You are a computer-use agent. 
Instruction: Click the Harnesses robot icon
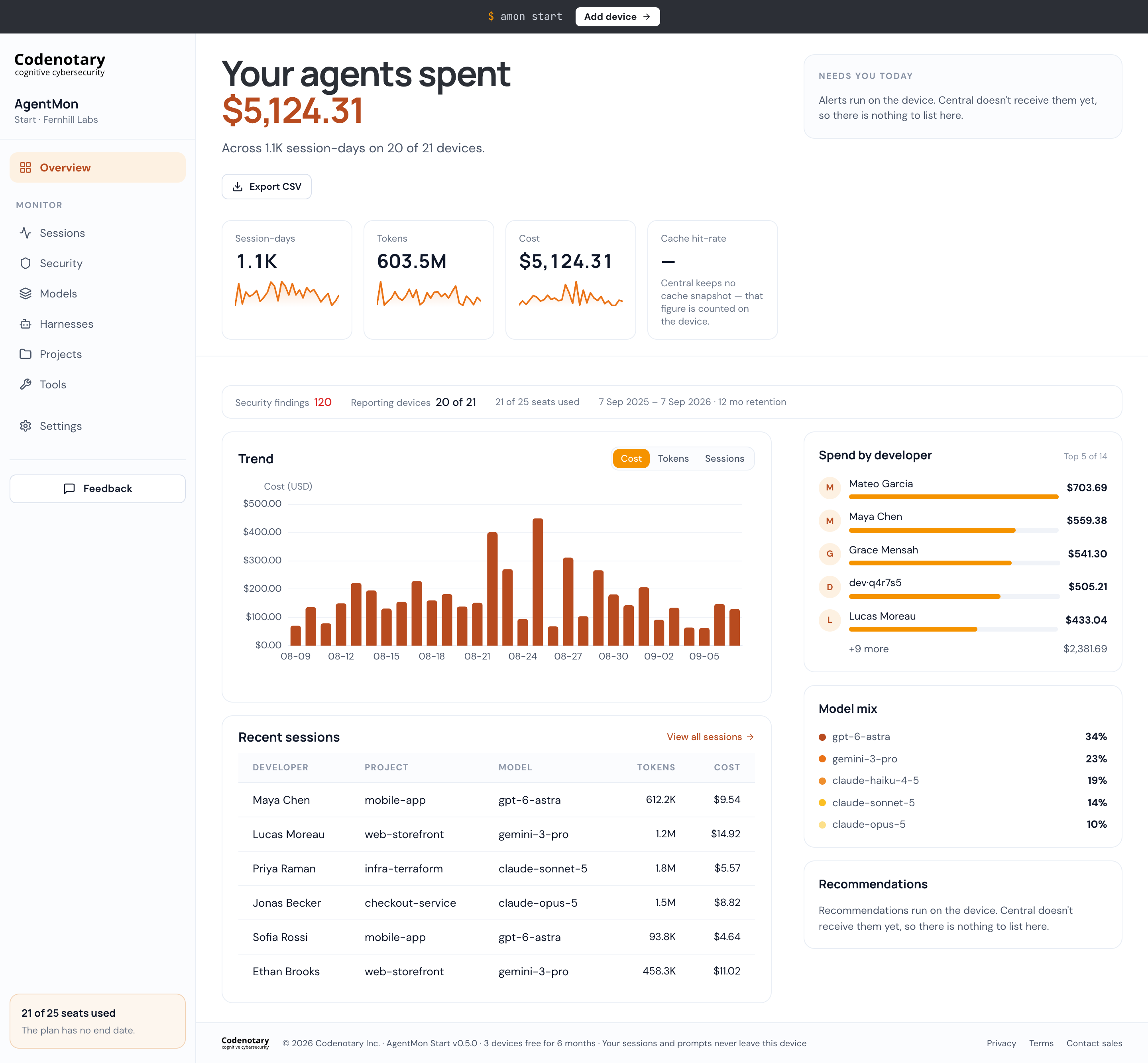pos(25,324)
